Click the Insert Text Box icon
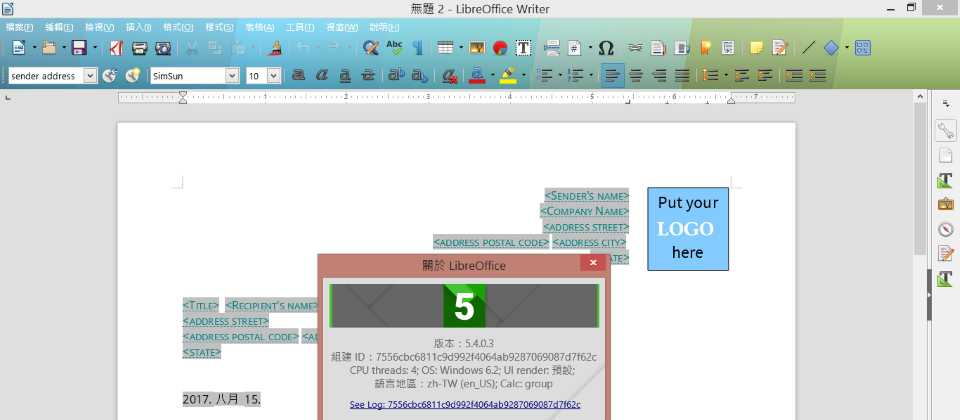 point(523,47)
